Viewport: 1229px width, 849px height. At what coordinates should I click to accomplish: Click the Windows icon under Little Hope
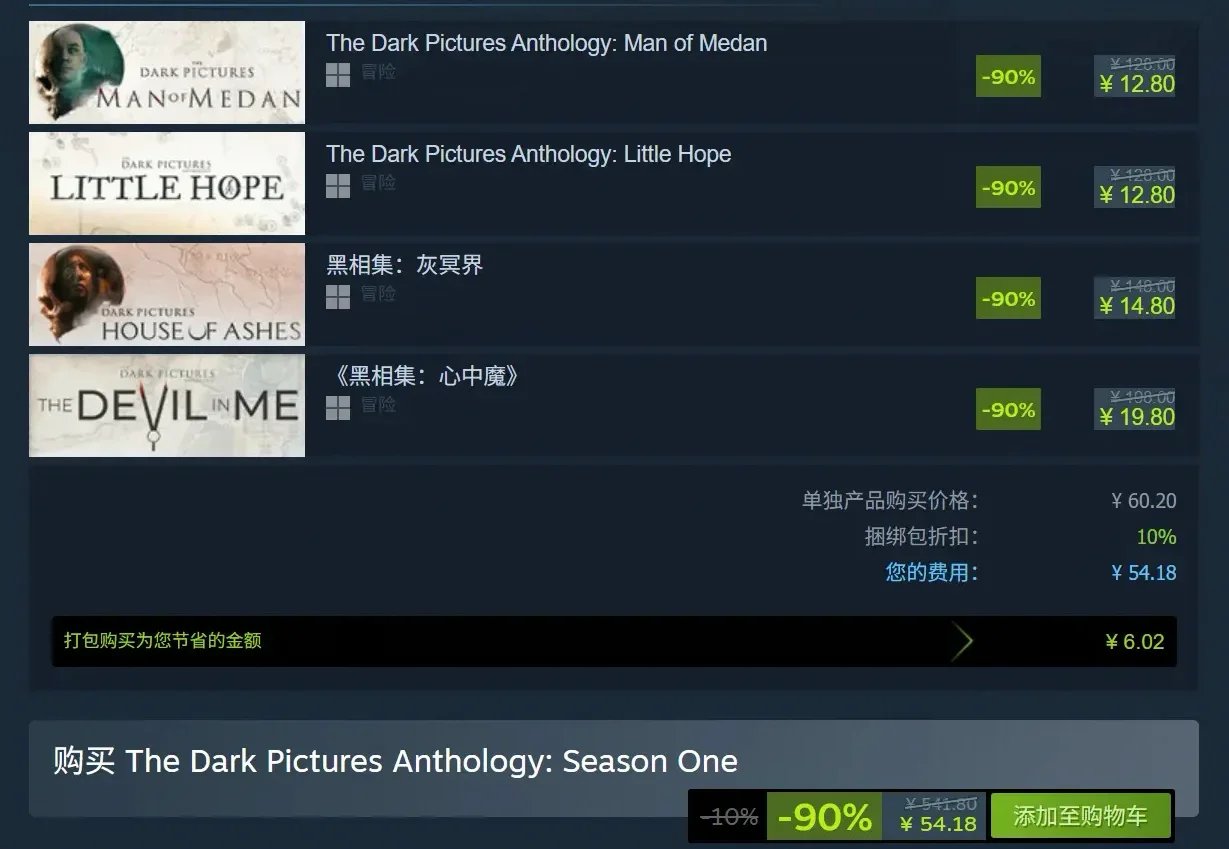[338, 186]
